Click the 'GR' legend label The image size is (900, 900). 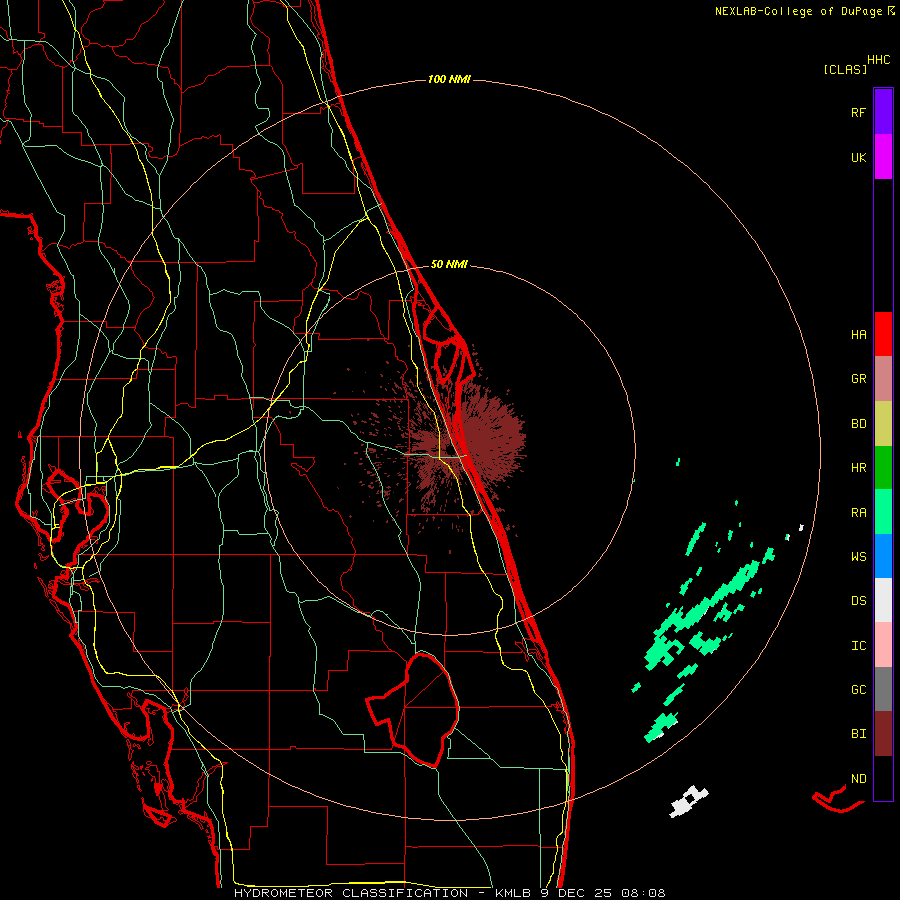[x=858, y=379]
